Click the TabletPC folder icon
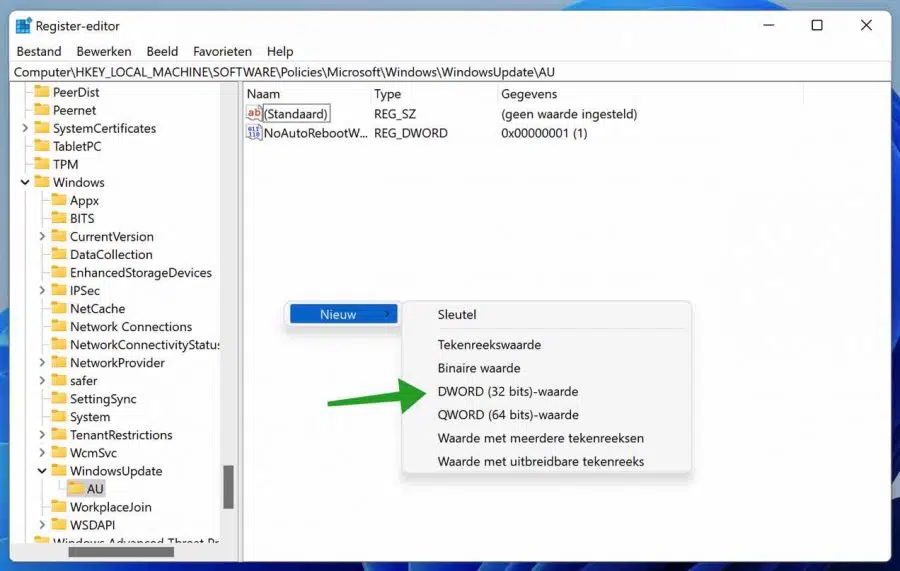The image size is (900, 571). point(41,146)
